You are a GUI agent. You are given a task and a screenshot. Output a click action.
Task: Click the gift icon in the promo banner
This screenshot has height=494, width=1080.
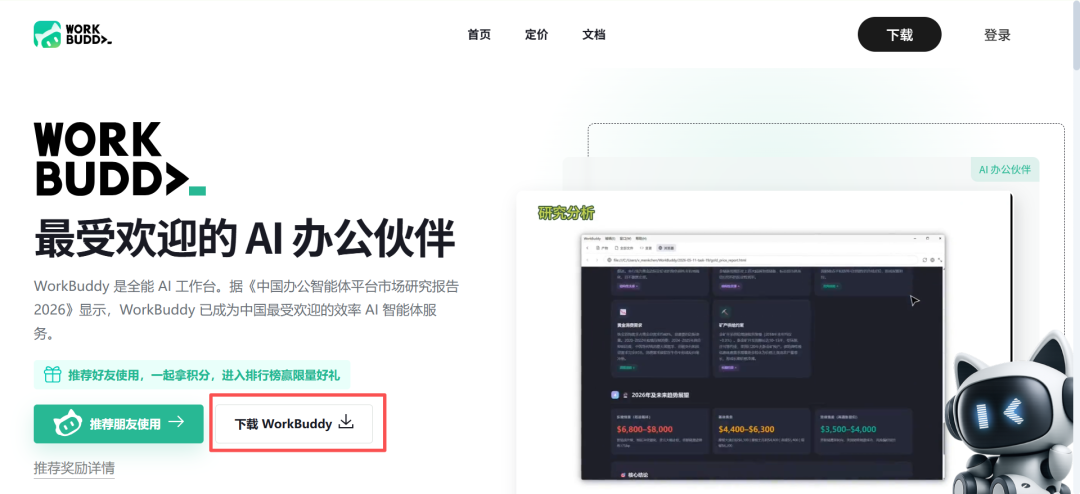[x=52, y=375]
